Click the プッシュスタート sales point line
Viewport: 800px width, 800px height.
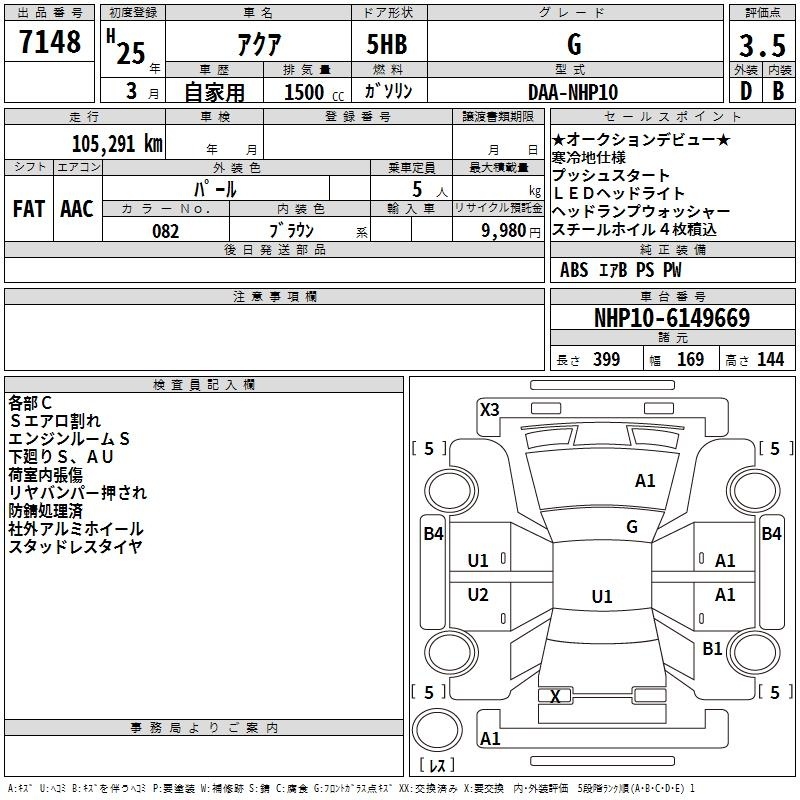coord(611,175)
